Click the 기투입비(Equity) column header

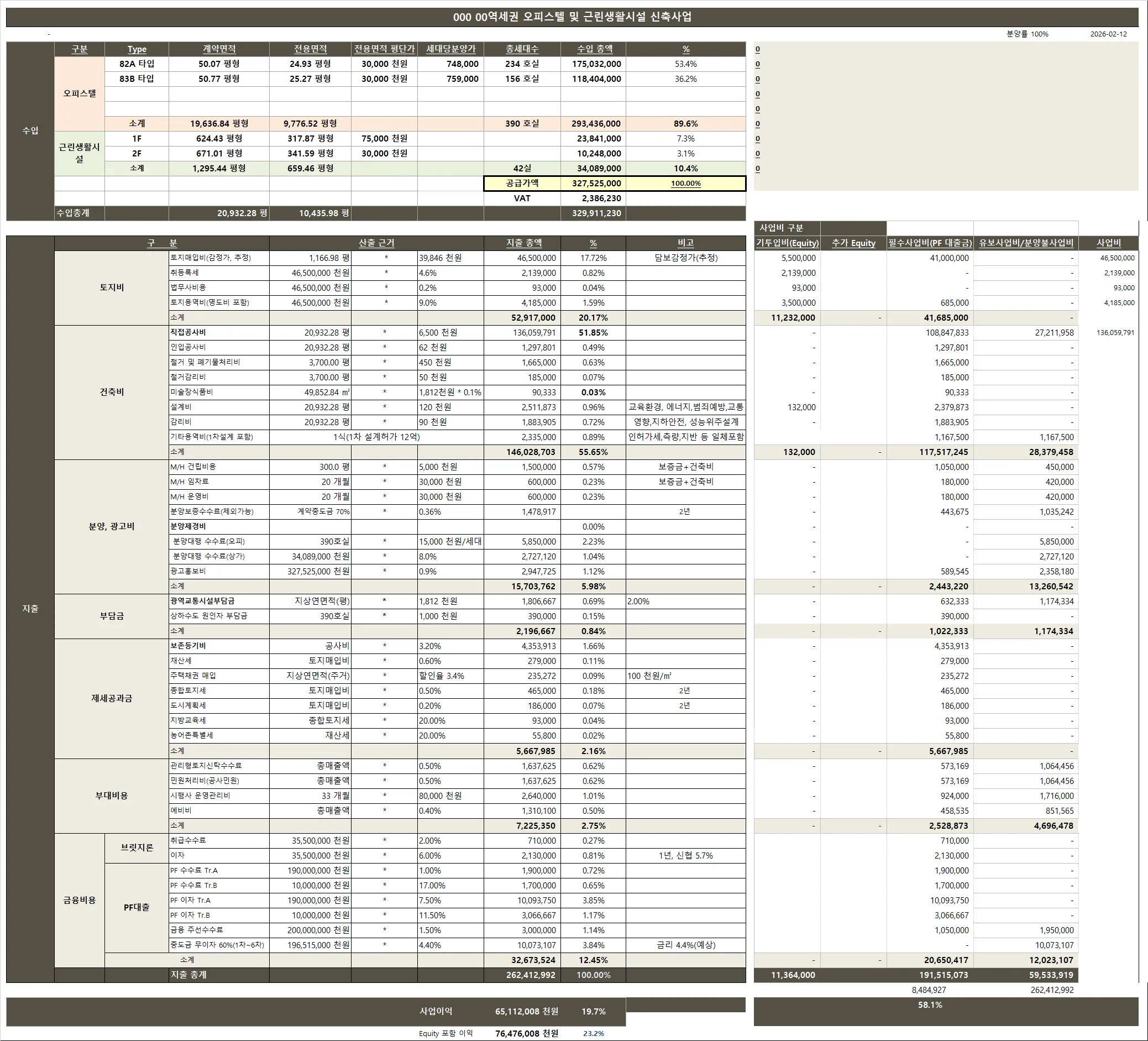pos(787,243)
